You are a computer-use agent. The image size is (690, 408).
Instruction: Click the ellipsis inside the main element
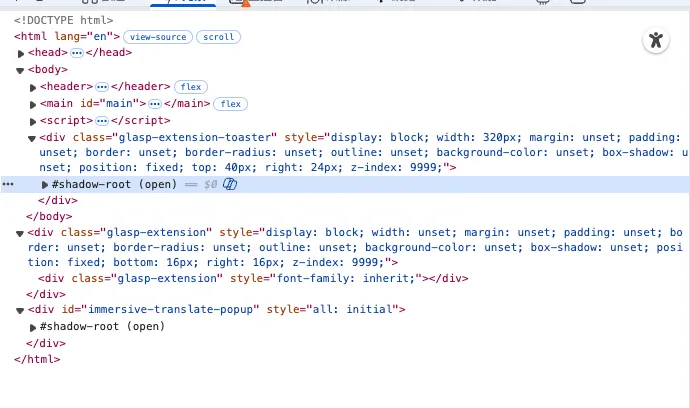(x=155, y=104)
